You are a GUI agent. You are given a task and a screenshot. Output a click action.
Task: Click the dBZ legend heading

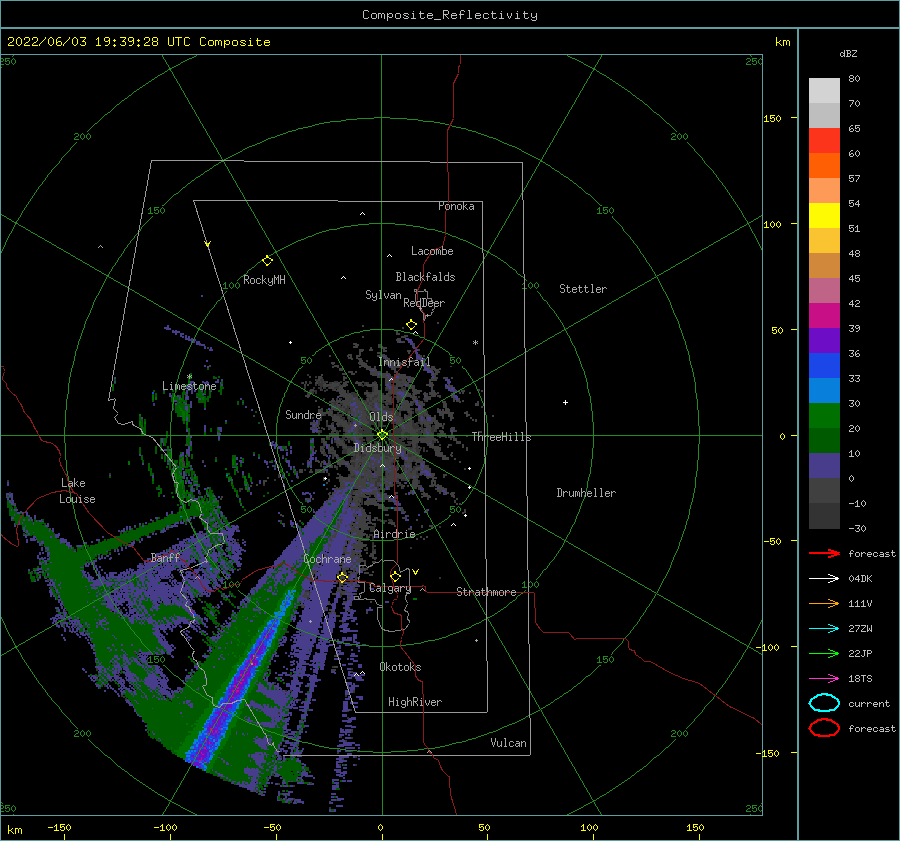click(848, 53)
